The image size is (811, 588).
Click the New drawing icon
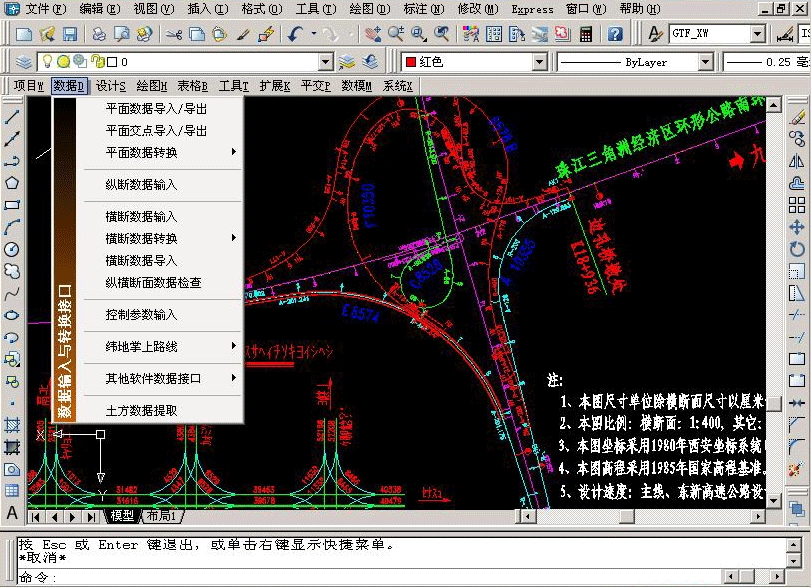click(x=24, y=34)
